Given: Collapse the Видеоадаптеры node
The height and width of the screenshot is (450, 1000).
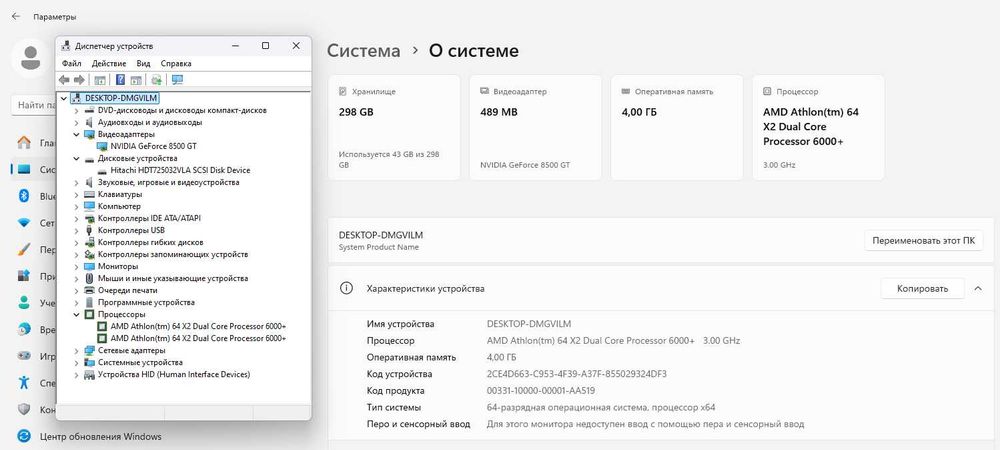Looking at the screenshot, I should [x=77, y=134].
